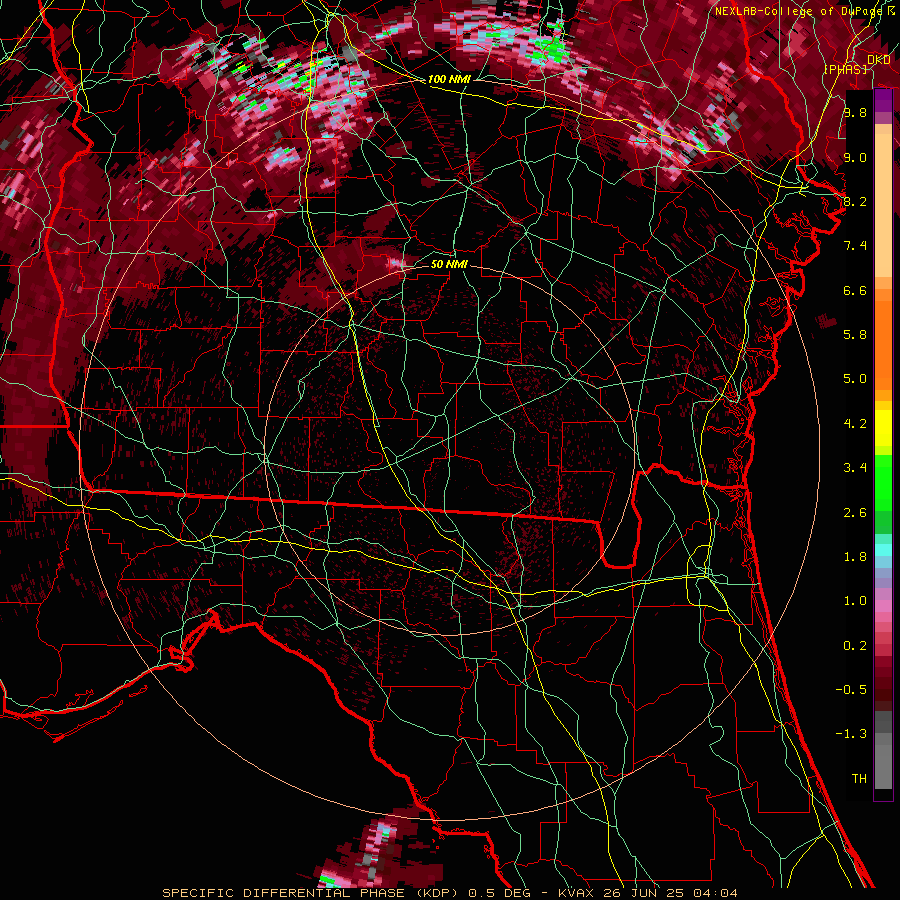Image resolution: width=900 pixels, height=900 pixels.
Task: Click the '8.2' value on the scale
Action: (855, 201)
